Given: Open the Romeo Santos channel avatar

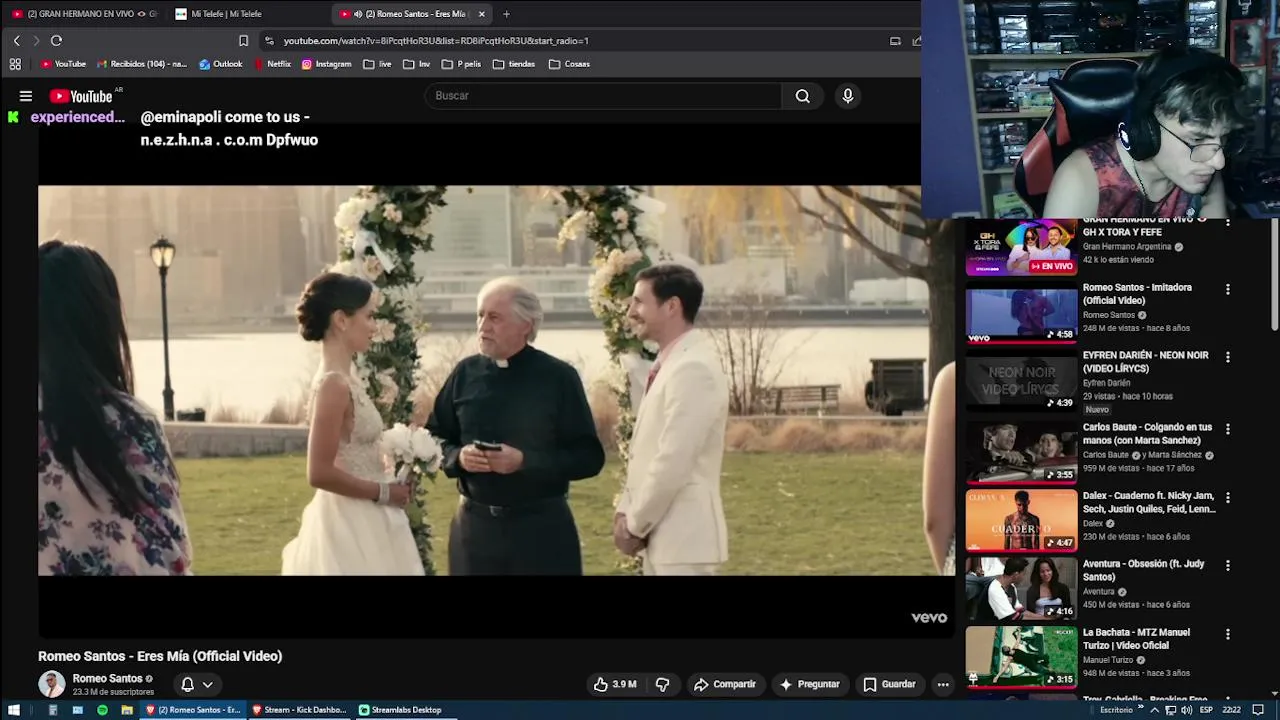Looking at the screenshot, I should click(51, 684).
